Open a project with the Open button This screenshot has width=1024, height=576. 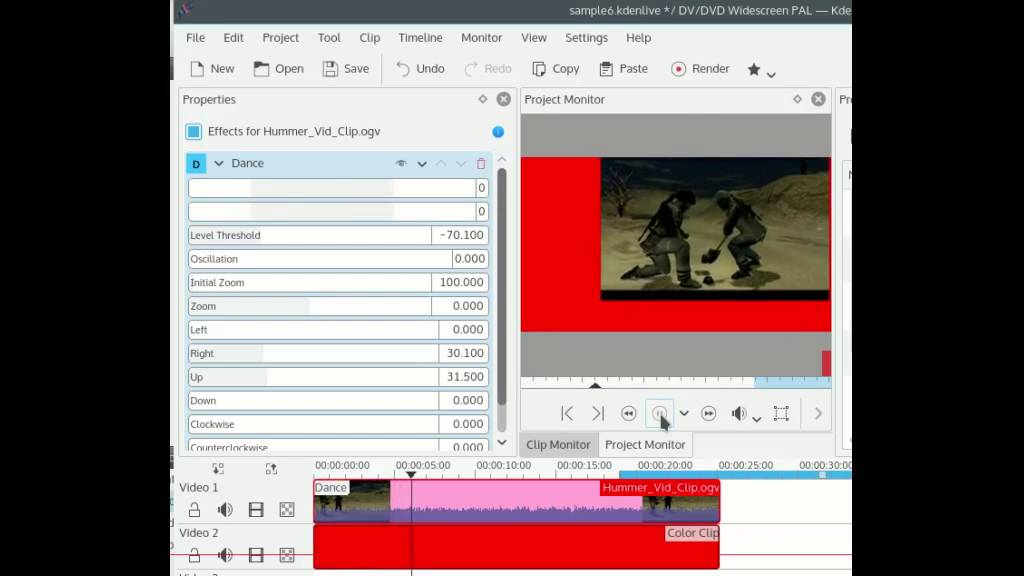point(278,69)
